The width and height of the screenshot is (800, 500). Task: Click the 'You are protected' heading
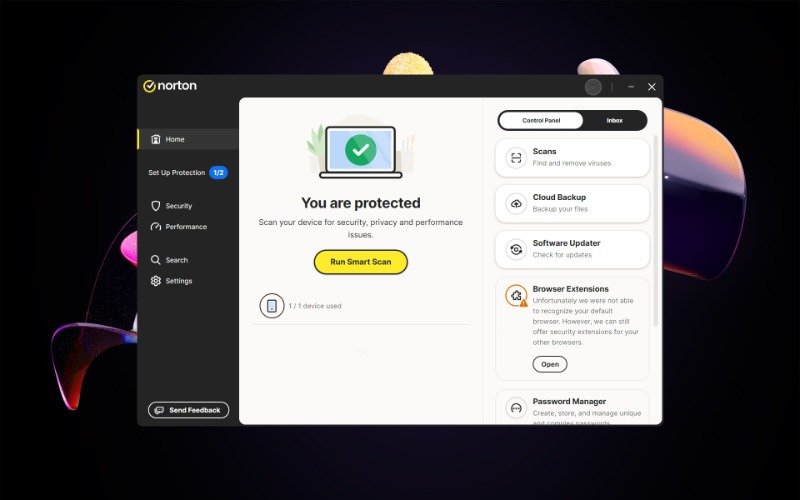pos(361,203)
